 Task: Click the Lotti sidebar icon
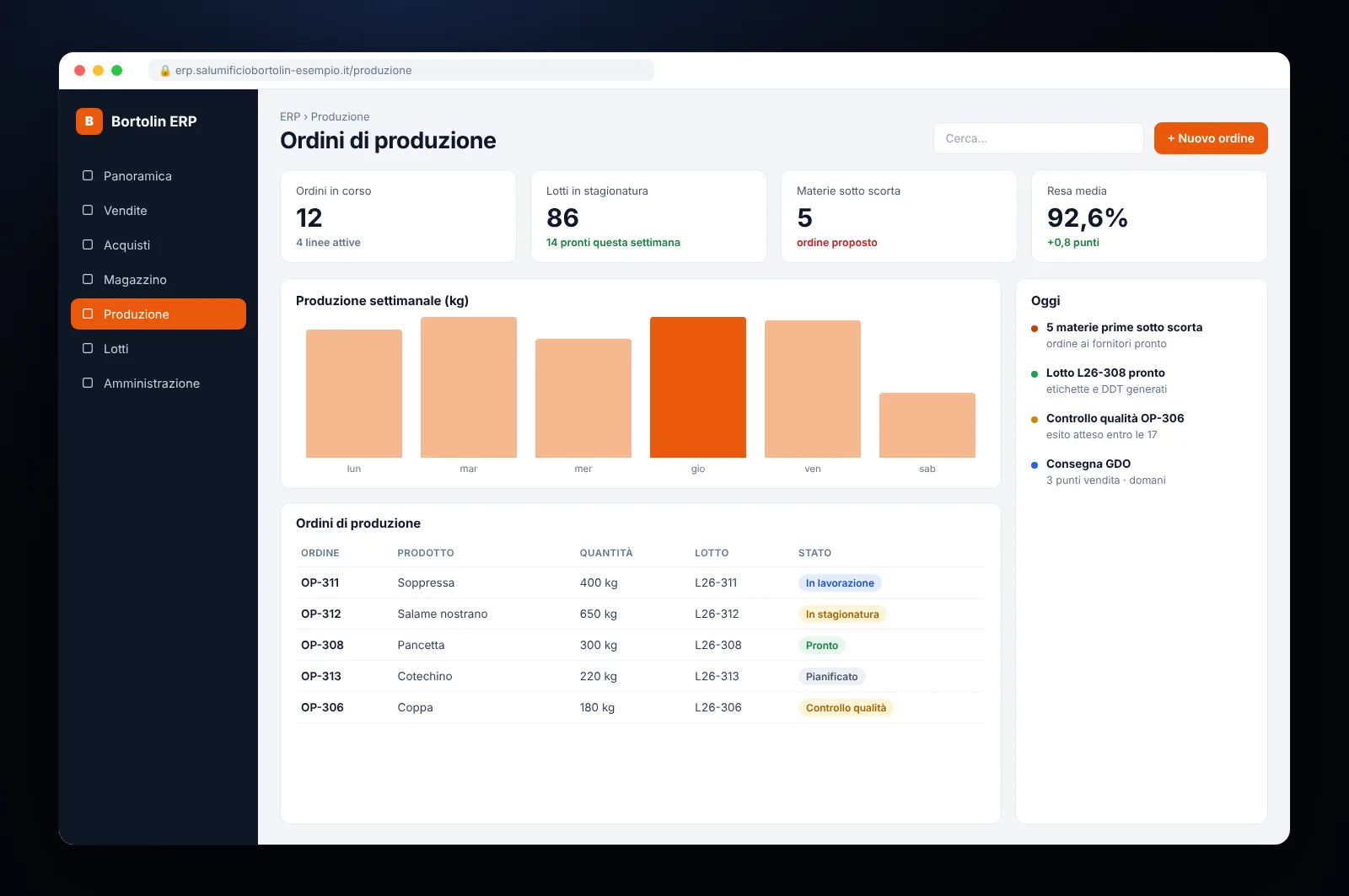[88, 348]
